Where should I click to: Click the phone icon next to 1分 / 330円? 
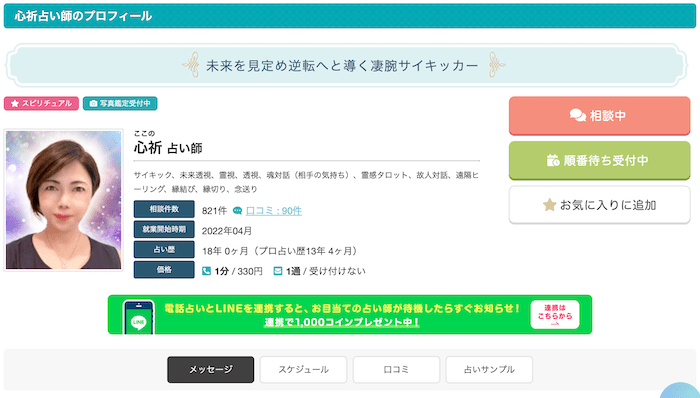(x=206, y=271)
